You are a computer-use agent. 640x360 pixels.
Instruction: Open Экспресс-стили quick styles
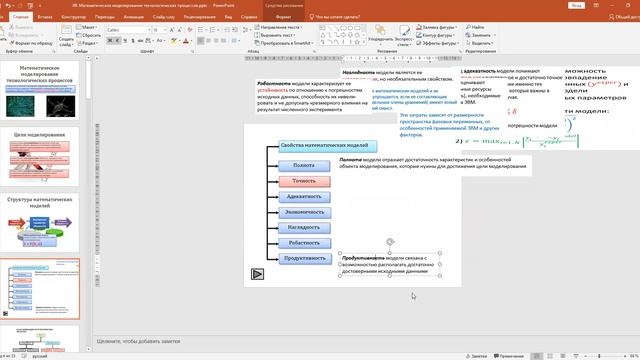(404, 36)
